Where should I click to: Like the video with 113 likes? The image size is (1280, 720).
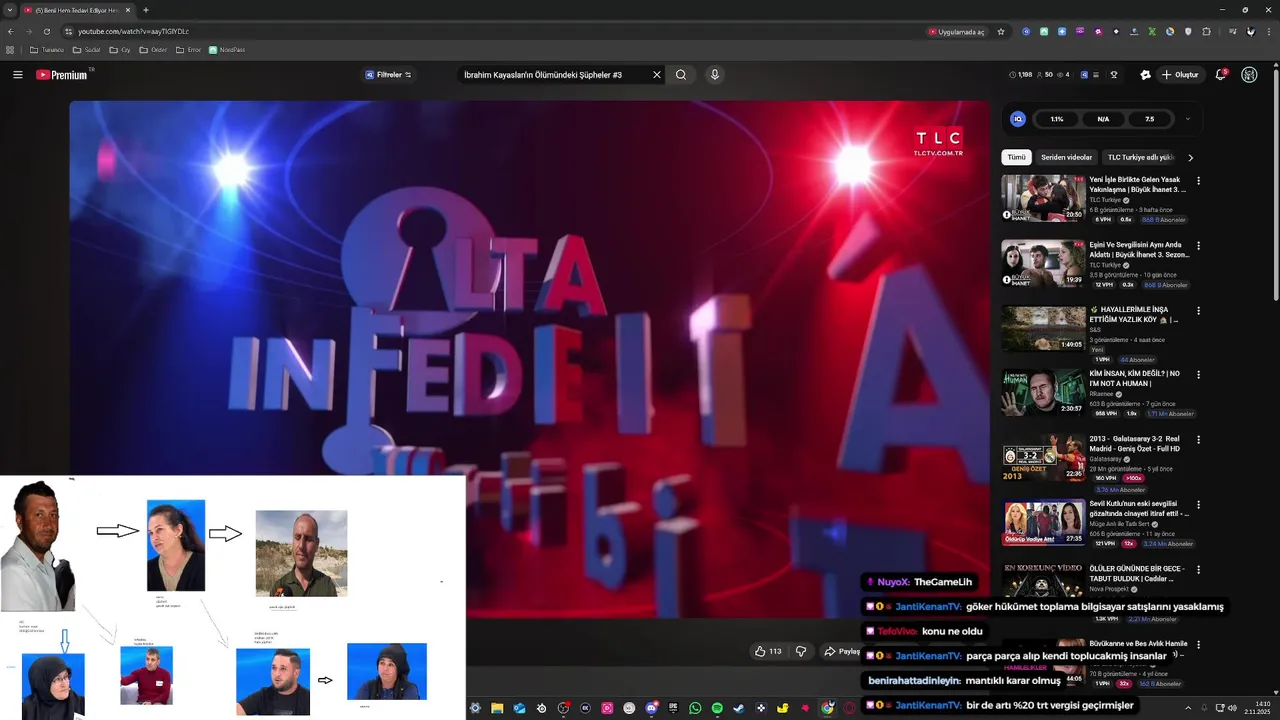[x=770, y=651]
